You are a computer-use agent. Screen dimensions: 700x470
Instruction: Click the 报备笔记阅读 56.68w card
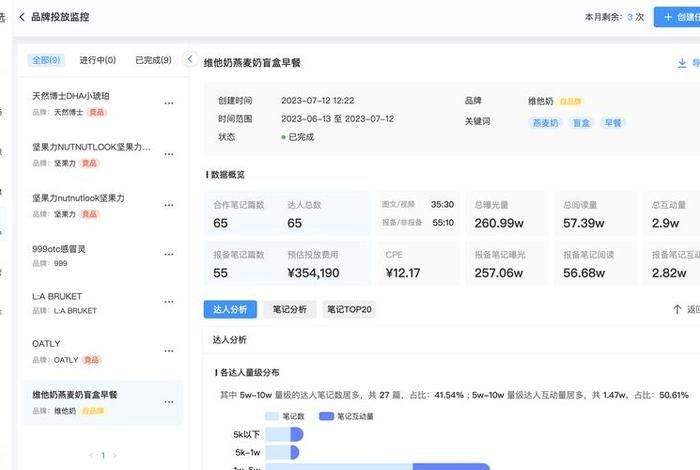tap(595, 263)
